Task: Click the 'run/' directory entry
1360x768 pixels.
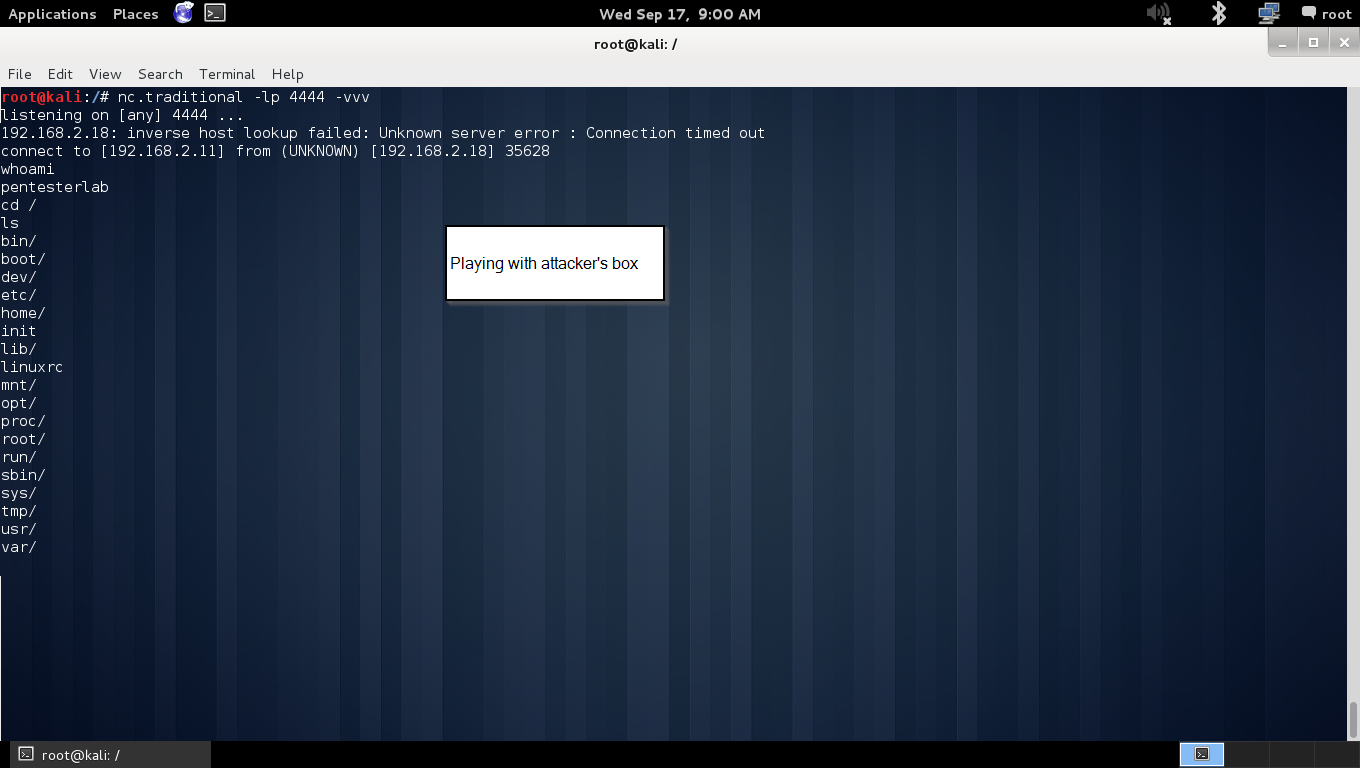Action: [x=19, y=457]
